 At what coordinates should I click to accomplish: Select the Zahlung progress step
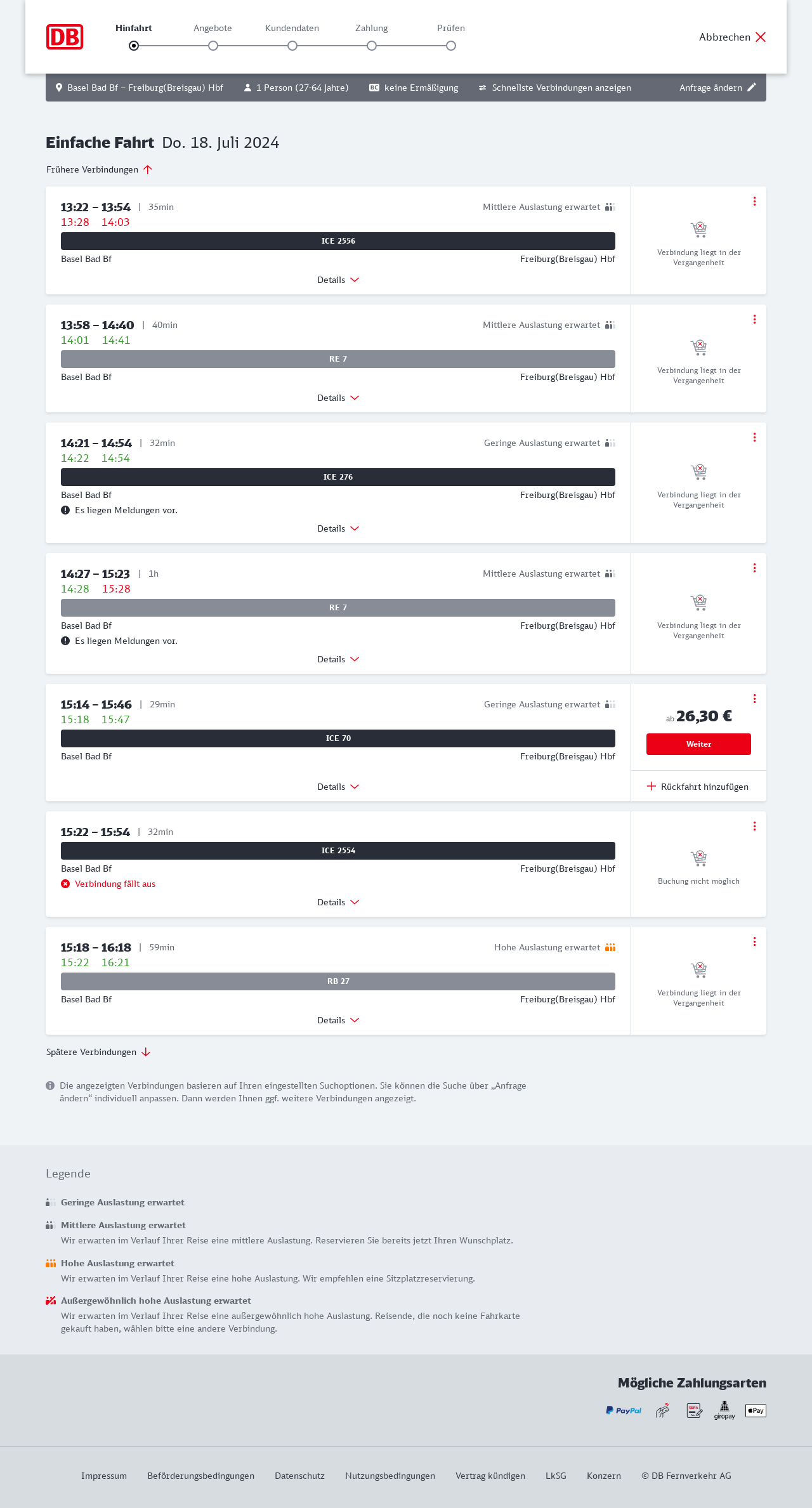click(372, 46)
